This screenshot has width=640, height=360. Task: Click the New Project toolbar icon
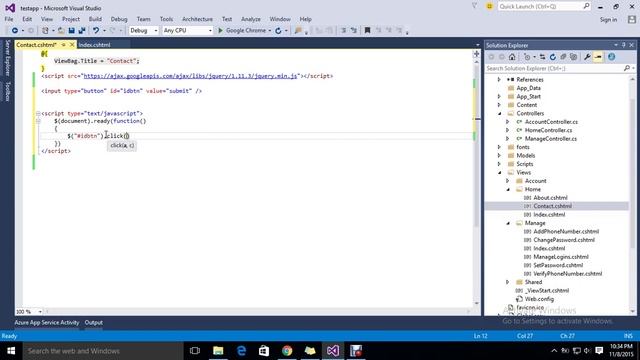[45, 31]
